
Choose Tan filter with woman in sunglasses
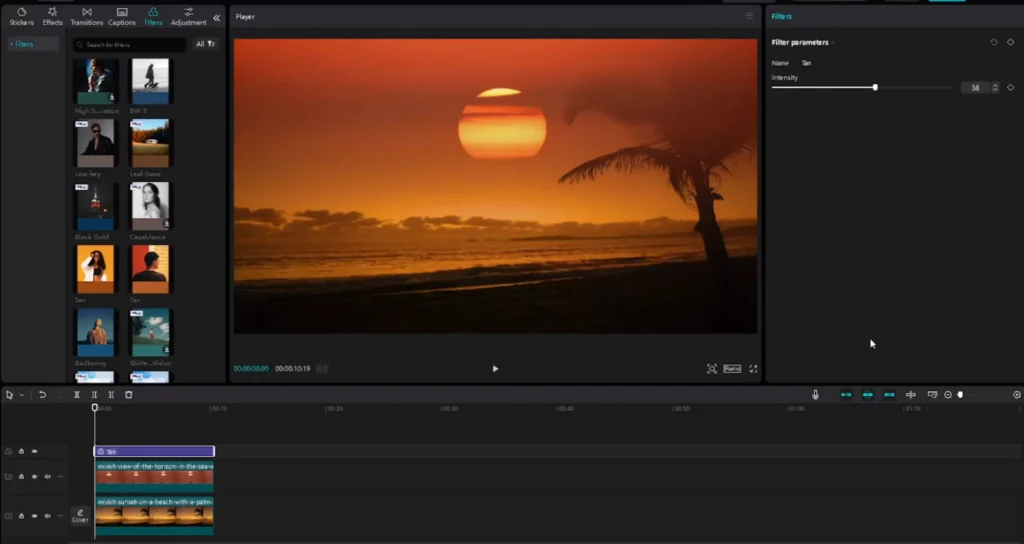point(95,269)
